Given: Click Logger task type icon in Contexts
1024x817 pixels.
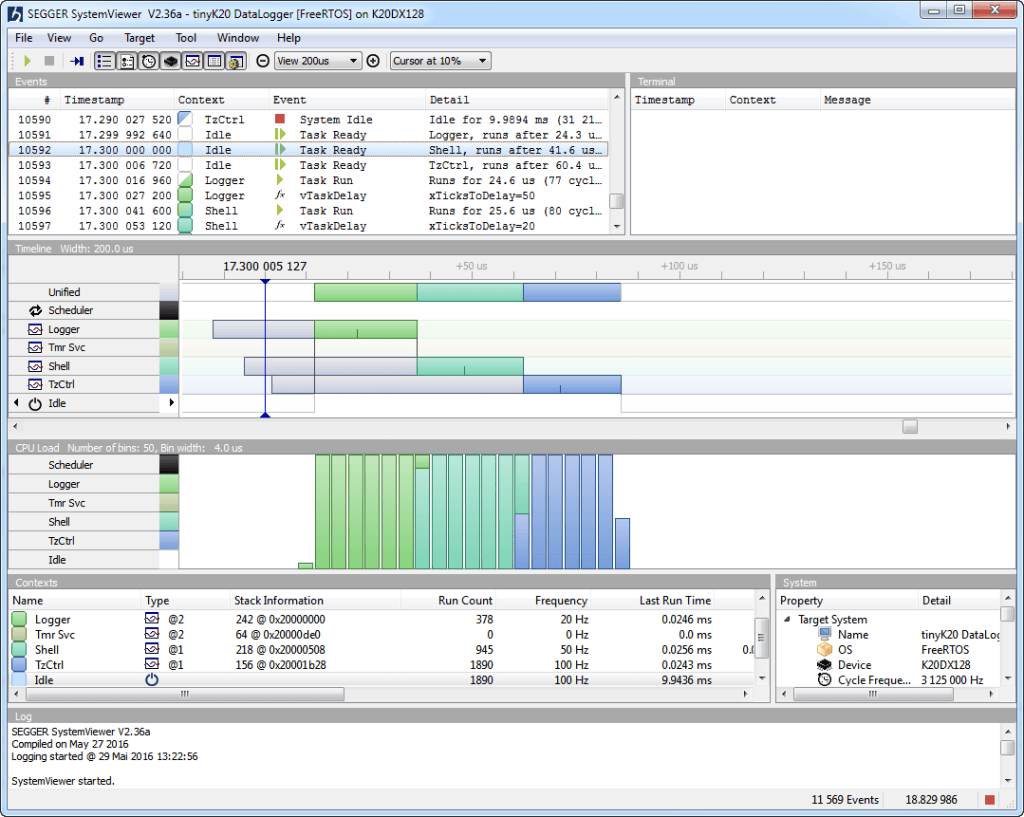Looking at the screenshot, I should (x=152, y=618).
